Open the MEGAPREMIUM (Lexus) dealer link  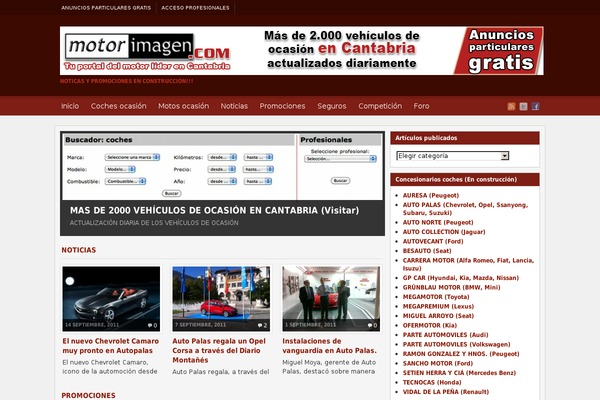[438, 307]
